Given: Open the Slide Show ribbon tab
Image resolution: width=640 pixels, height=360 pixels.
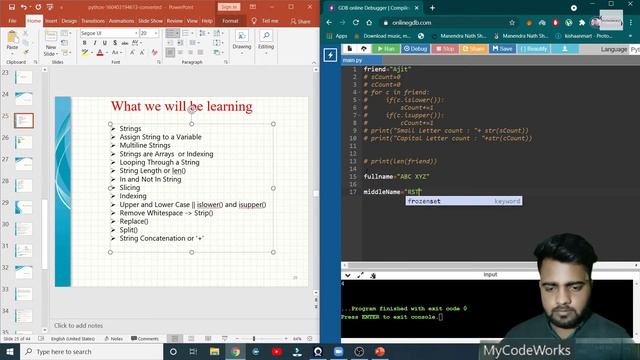Looking at the screenshot, I should point(150,21).
